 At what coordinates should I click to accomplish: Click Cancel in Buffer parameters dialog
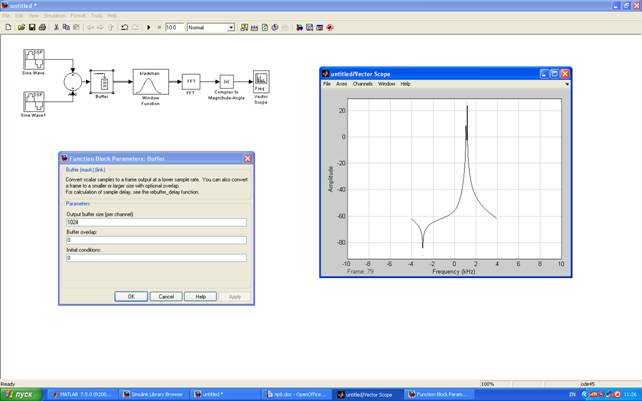coord(166,296)
